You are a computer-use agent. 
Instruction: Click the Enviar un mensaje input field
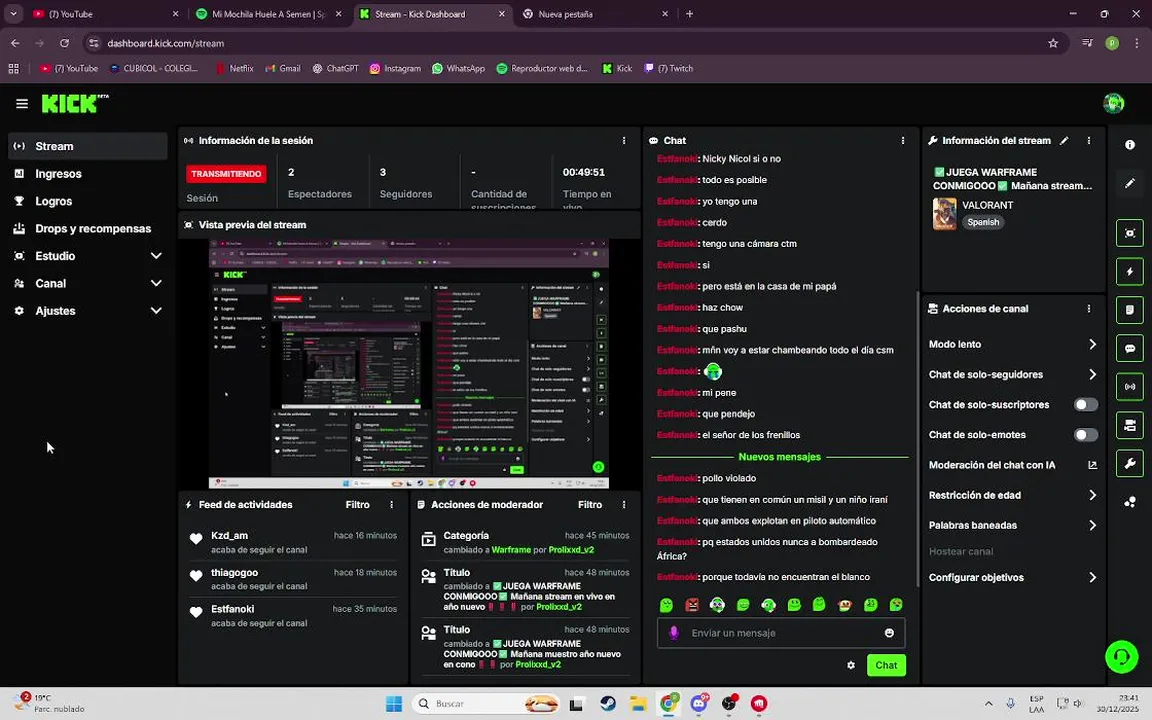pos(781,633)
